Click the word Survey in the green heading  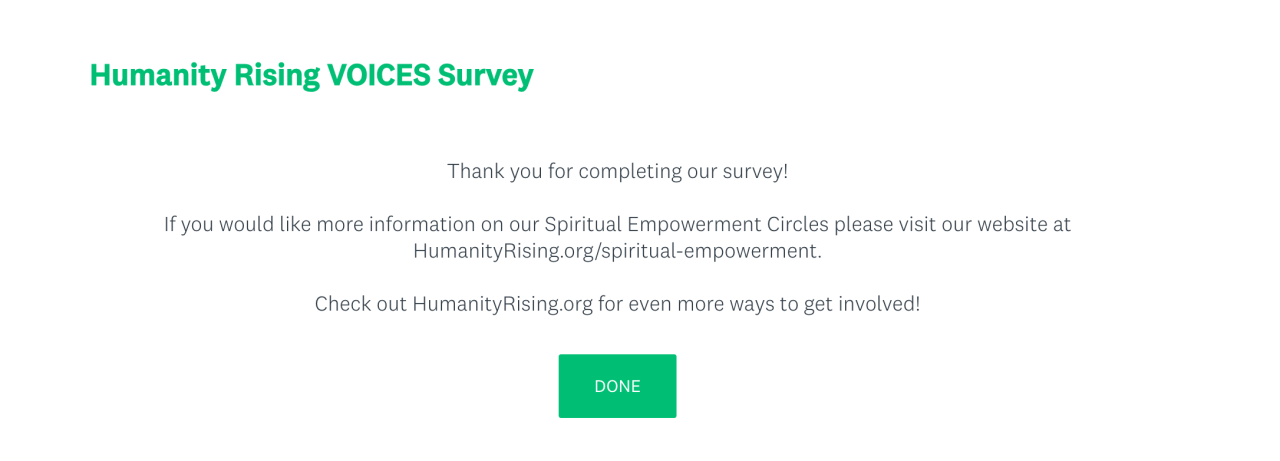(485, 75)
